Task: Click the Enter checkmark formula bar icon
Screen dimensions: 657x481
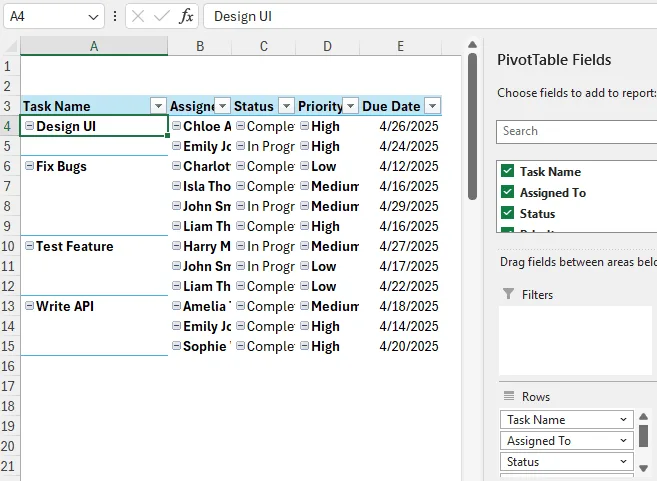Action: [162, 16]
